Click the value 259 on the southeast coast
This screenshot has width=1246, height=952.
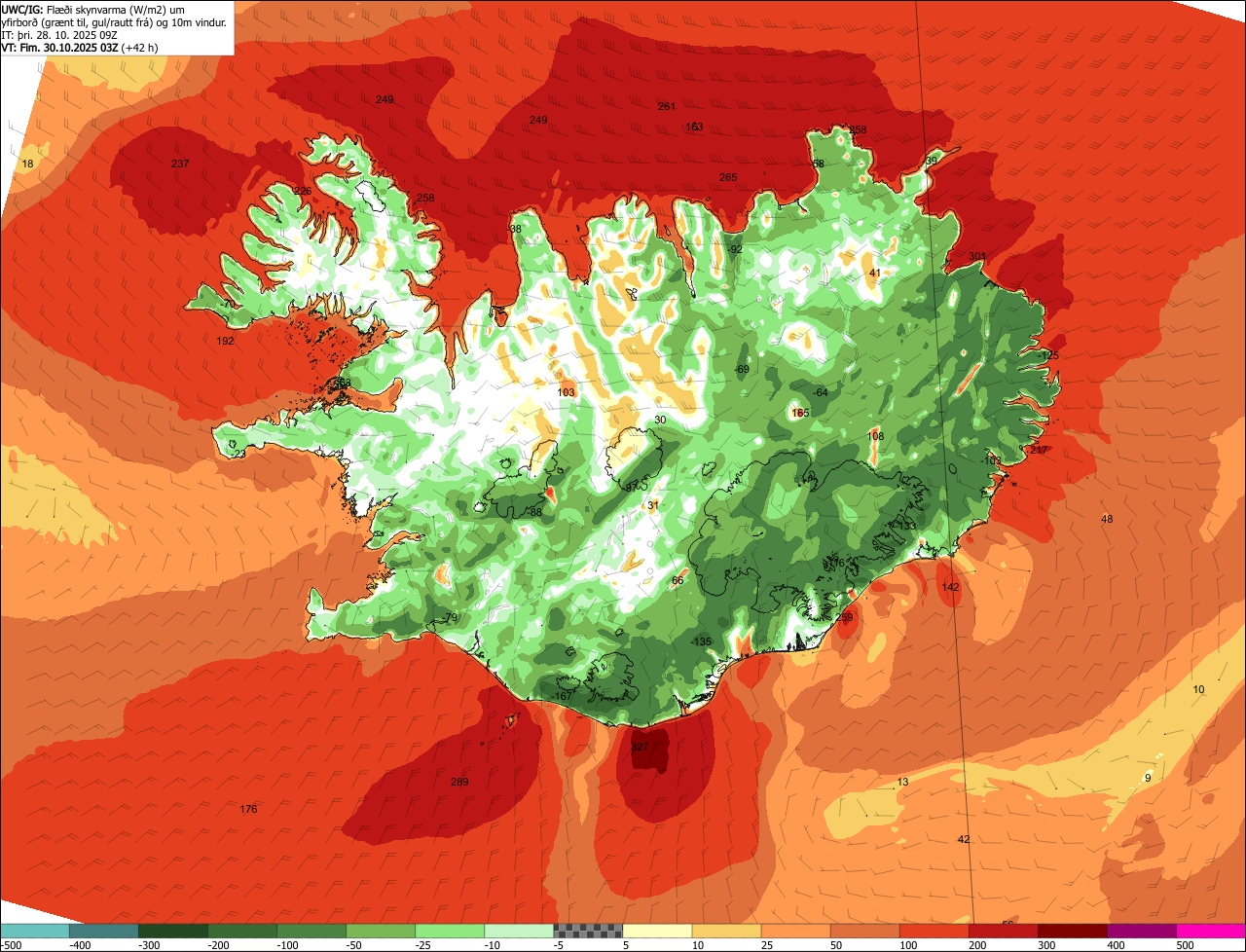pos(844,617)
